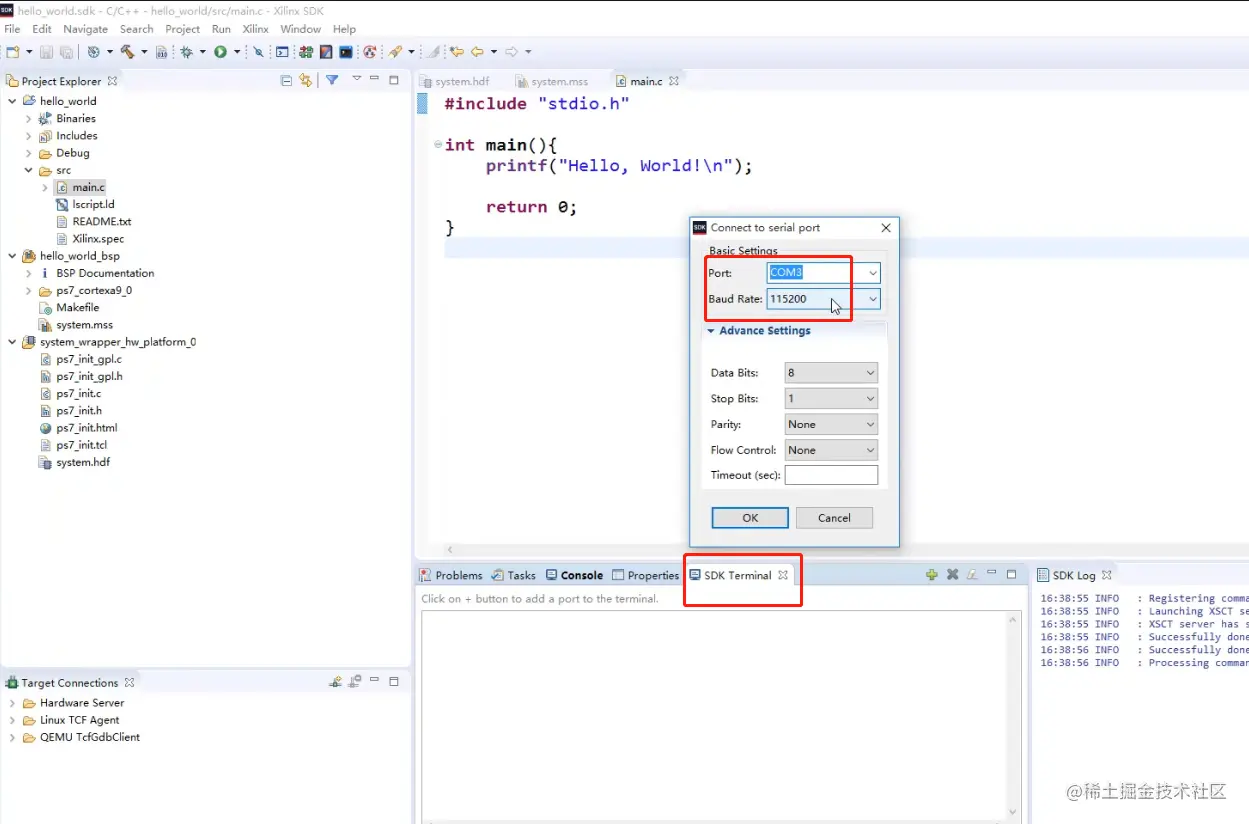This screenshot has height=824, width=1249.
Task: Add a port with the green plus icon
Action: point(932,575)
